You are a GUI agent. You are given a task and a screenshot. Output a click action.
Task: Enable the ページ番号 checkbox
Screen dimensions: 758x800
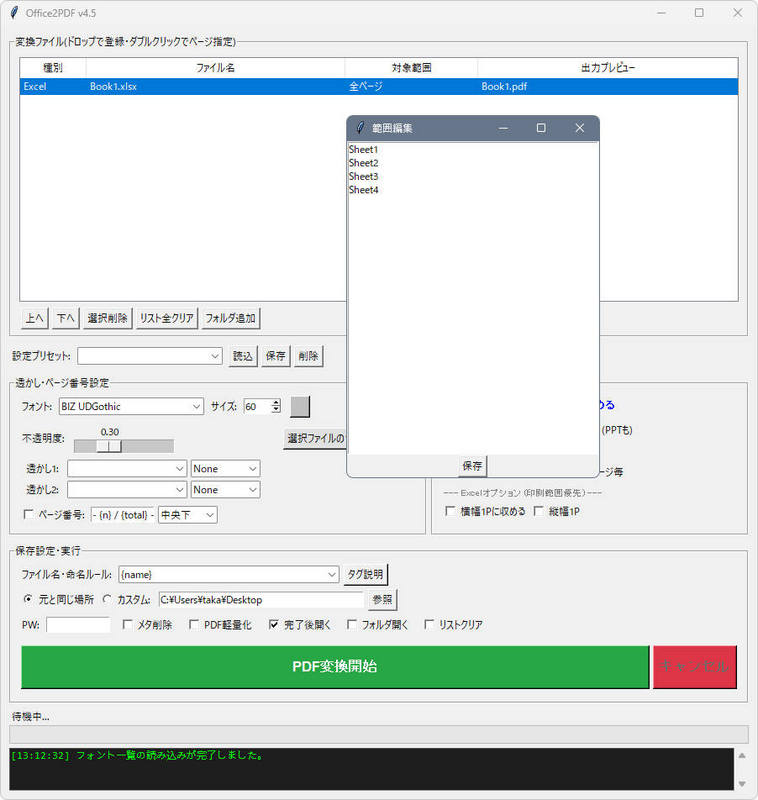(28, 515)
